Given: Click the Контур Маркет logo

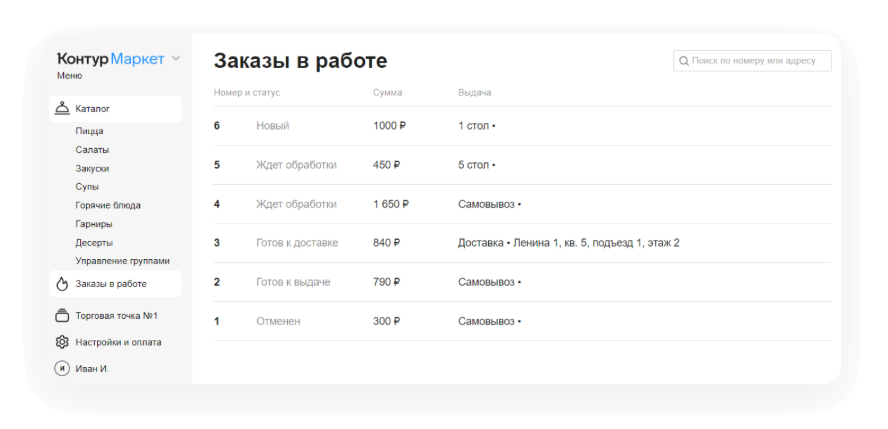Looking at the screenshot, I should (111, 59).
